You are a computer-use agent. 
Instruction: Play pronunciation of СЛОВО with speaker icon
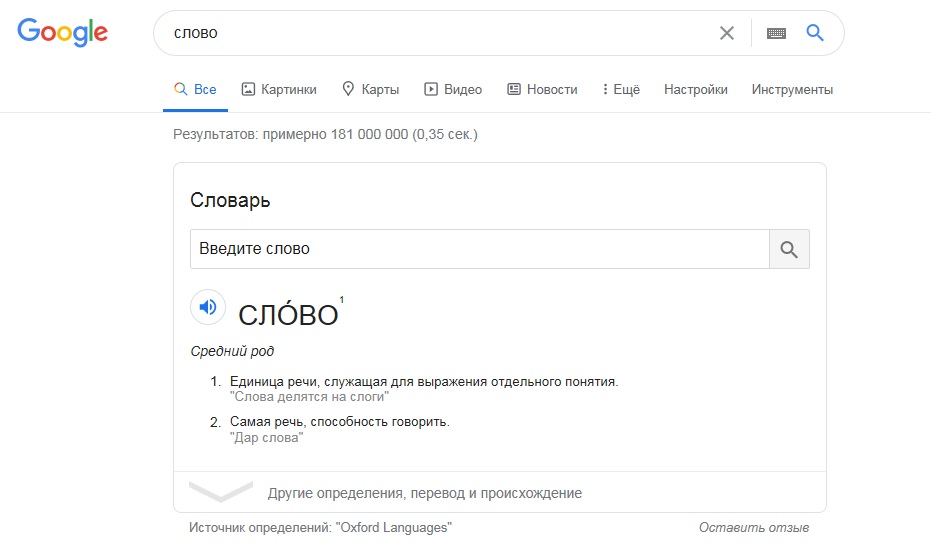pyautogui.click(x=208, y=307)
